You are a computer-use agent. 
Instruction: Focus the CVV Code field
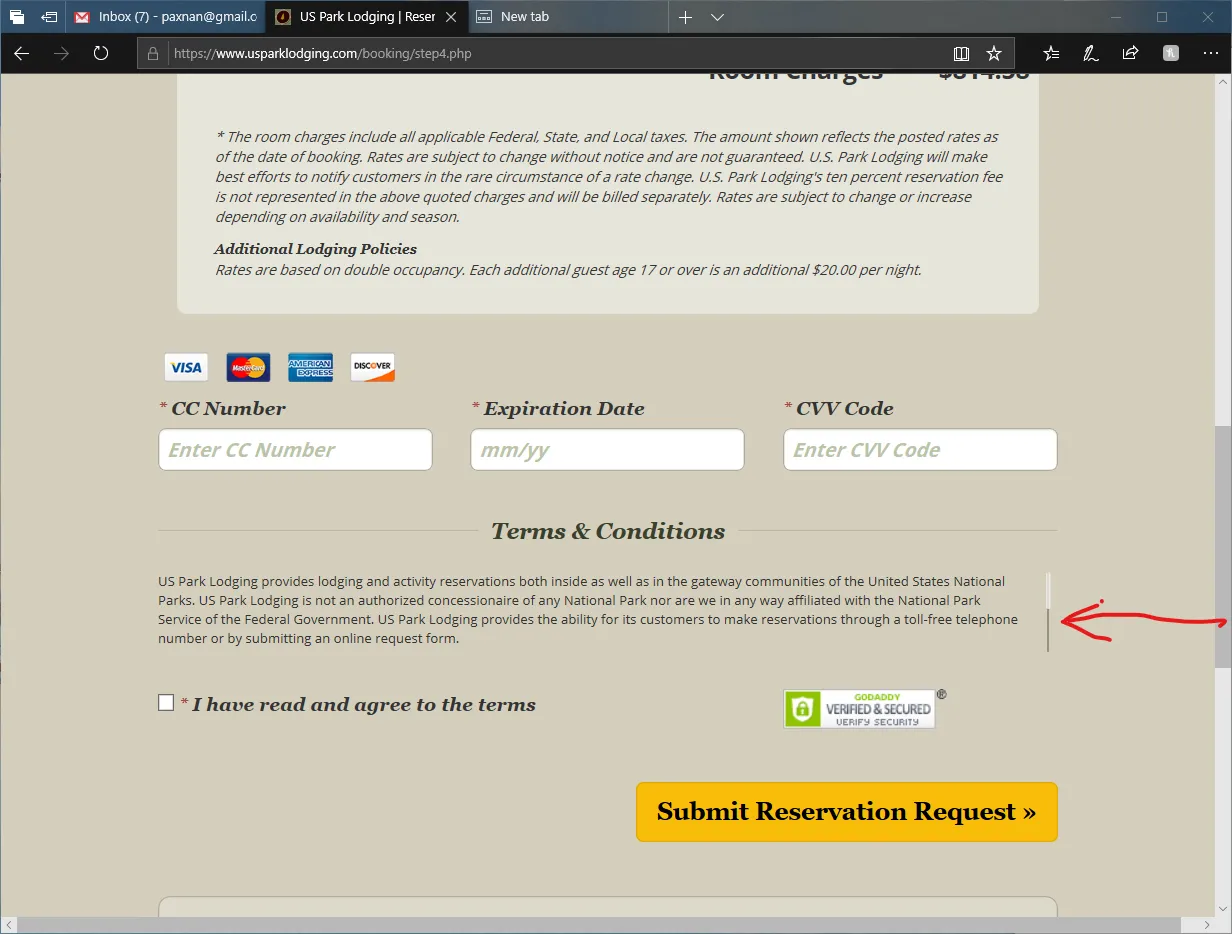pos(920,449)
